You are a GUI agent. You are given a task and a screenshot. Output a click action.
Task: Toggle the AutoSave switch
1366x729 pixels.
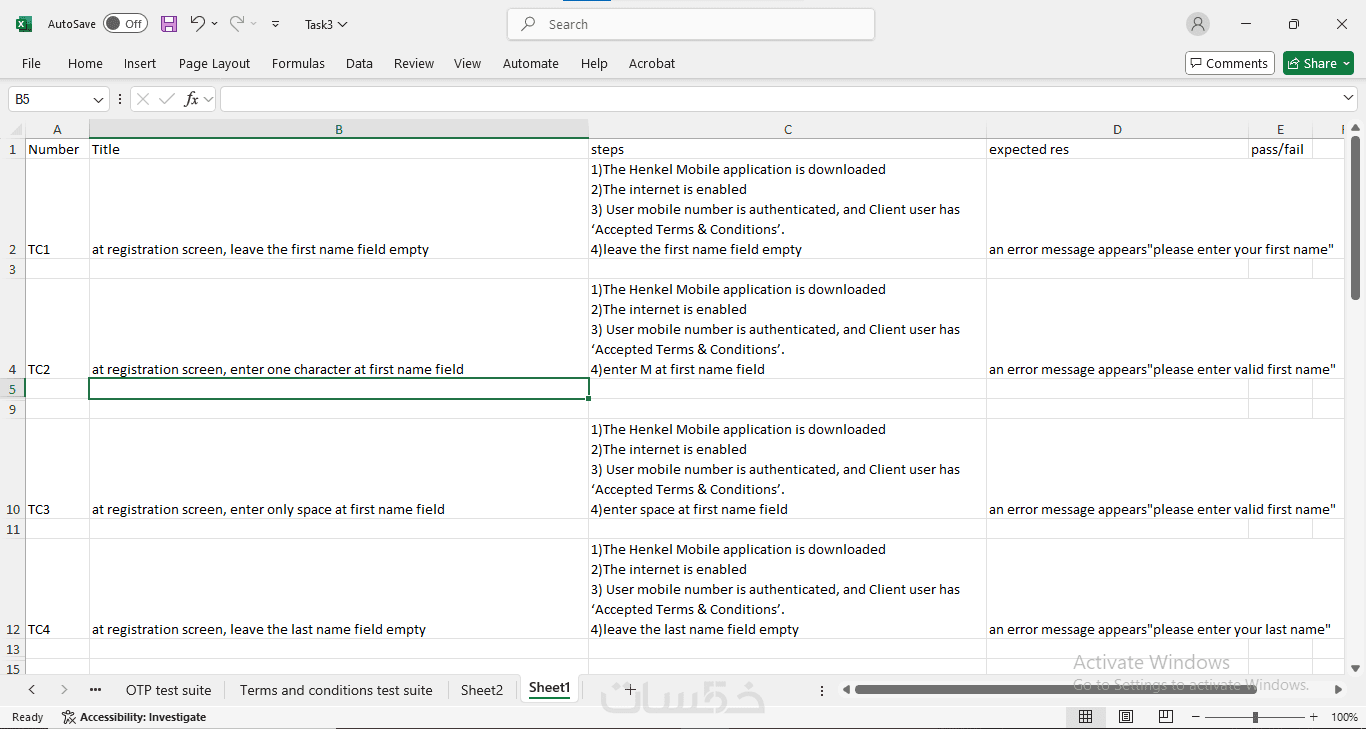[x=125, y=24]
